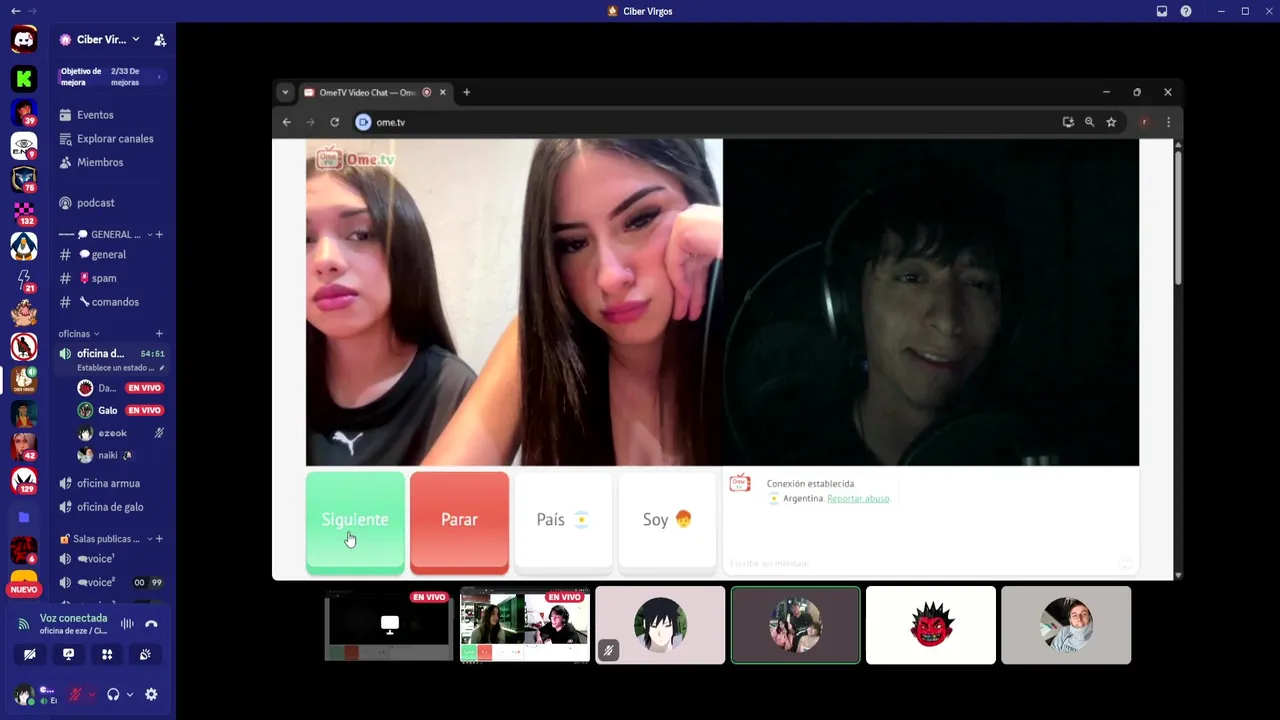Open the green K server icon

tap(24, 78)
